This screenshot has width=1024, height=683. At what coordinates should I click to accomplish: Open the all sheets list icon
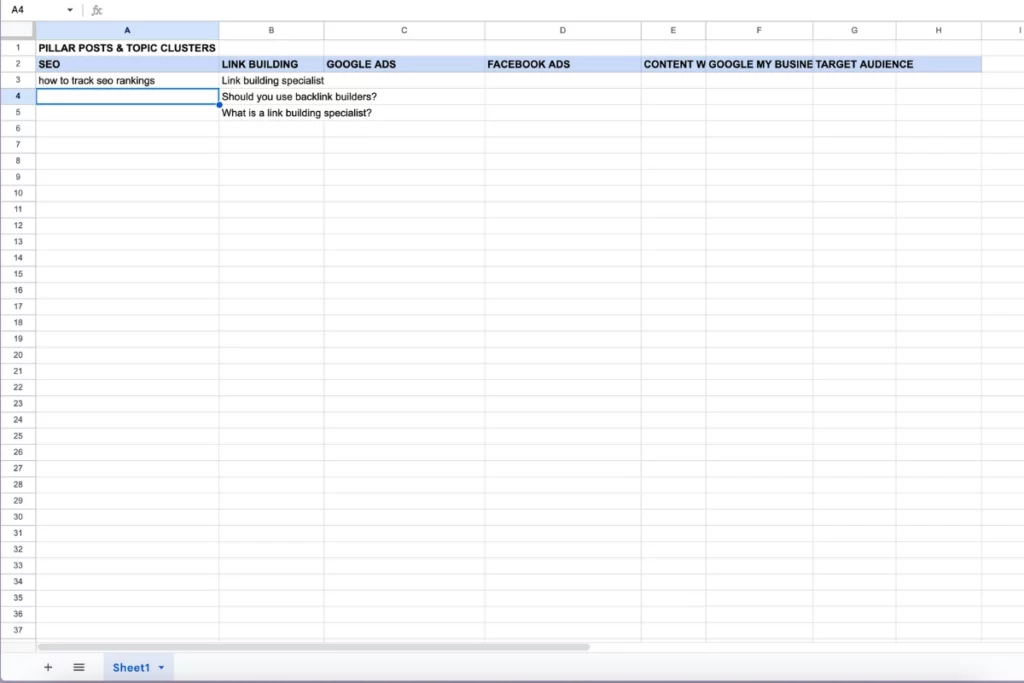(79, 667)
